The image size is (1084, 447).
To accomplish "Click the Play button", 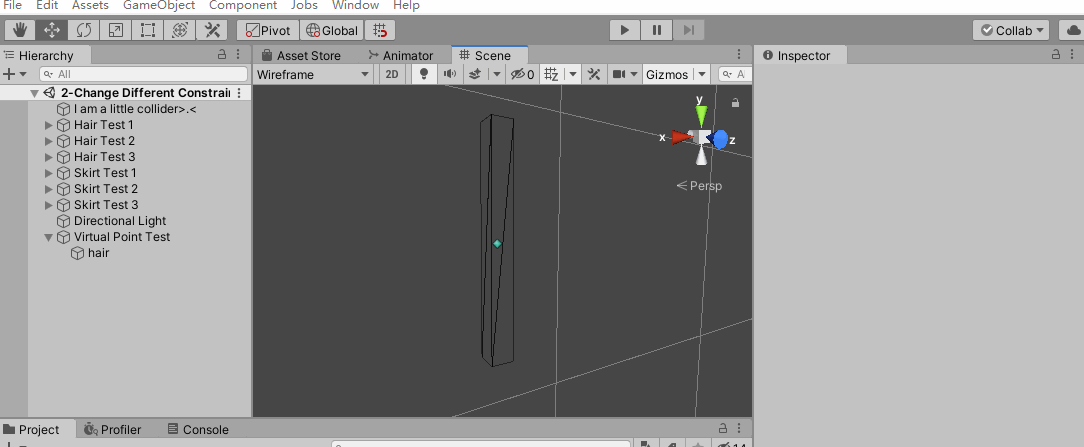I will [625, 30].
